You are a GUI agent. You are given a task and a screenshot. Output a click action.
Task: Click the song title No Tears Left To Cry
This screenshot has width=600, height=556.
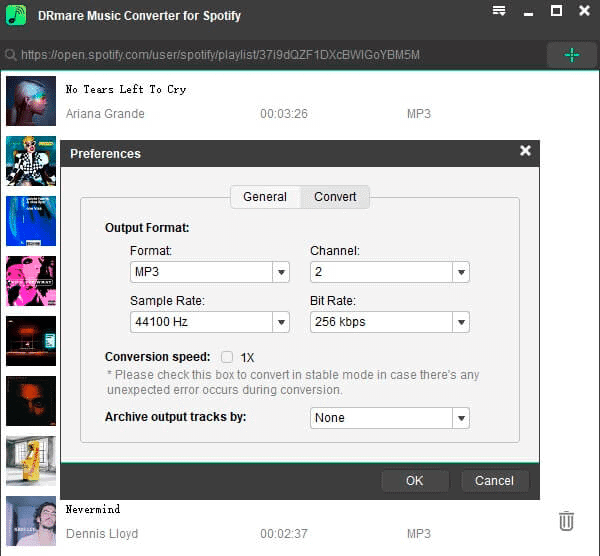tap(126, 90)
